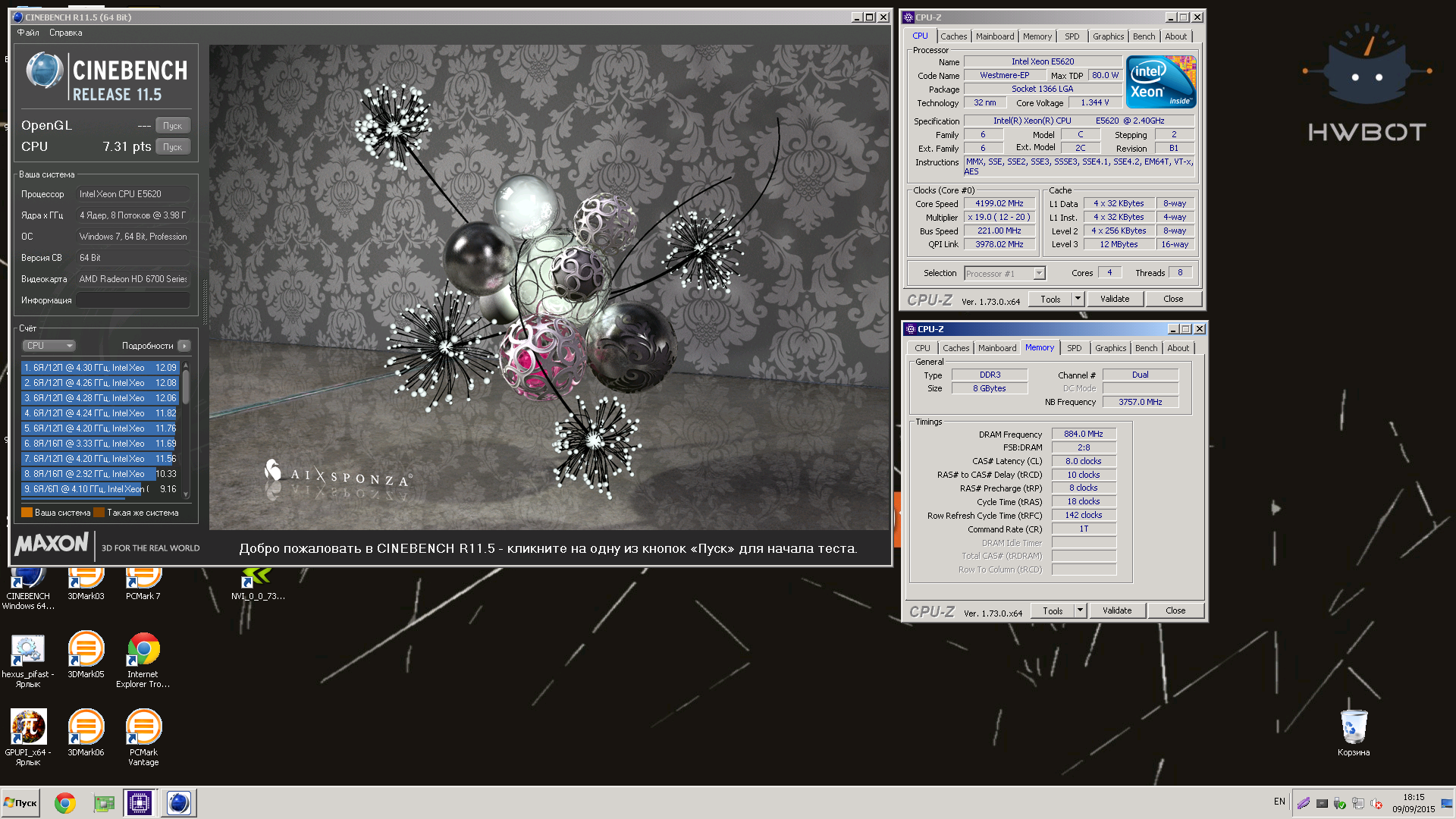Click Close button in CPU-Z Memory window
Screen dimensions: 1456x819
tap(1175, 610)
